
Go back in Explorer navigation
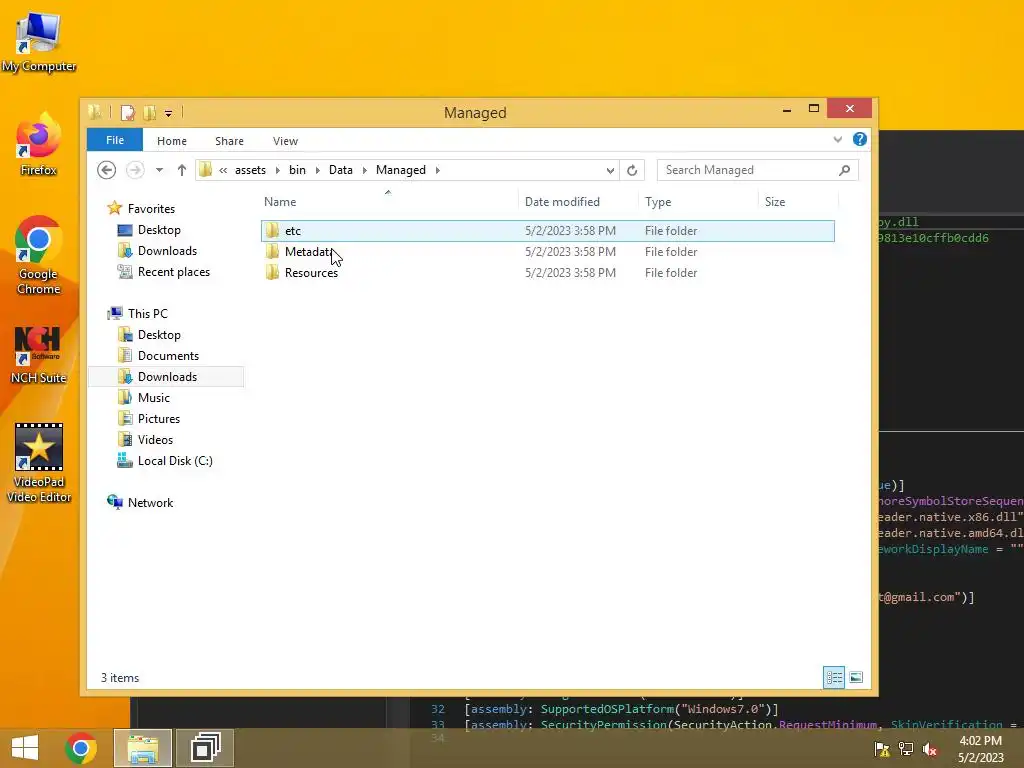point(106,170)
